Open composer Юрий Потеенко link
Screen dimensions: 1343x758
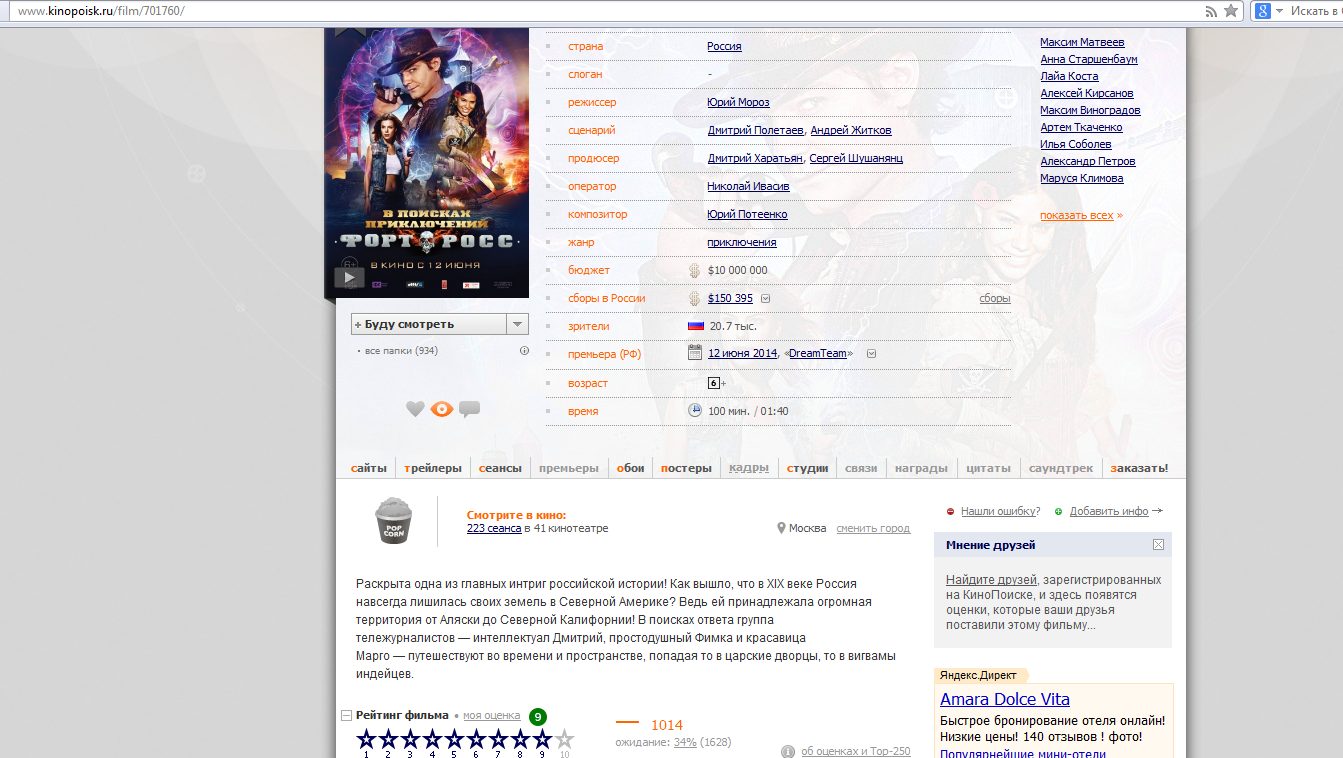coord(747,214)
